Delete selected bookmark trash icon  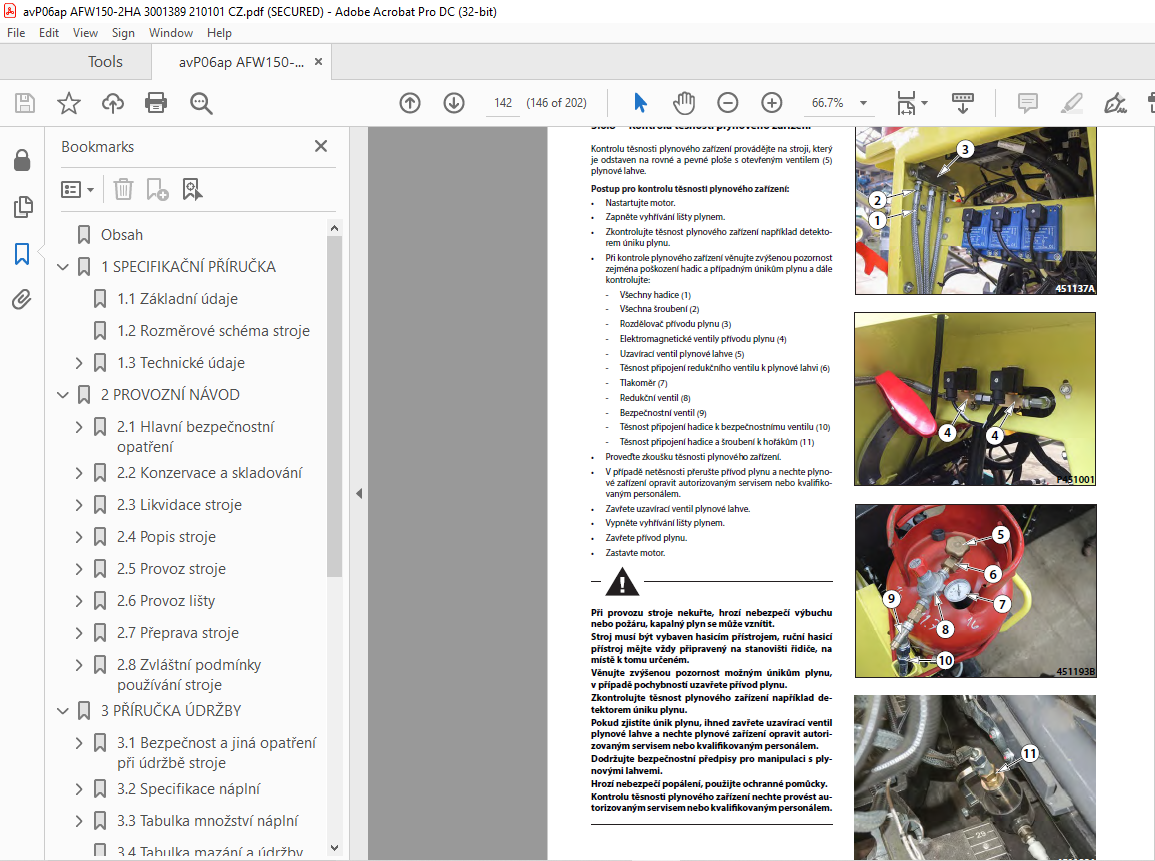pyautogui.click(x=123, y=190)
